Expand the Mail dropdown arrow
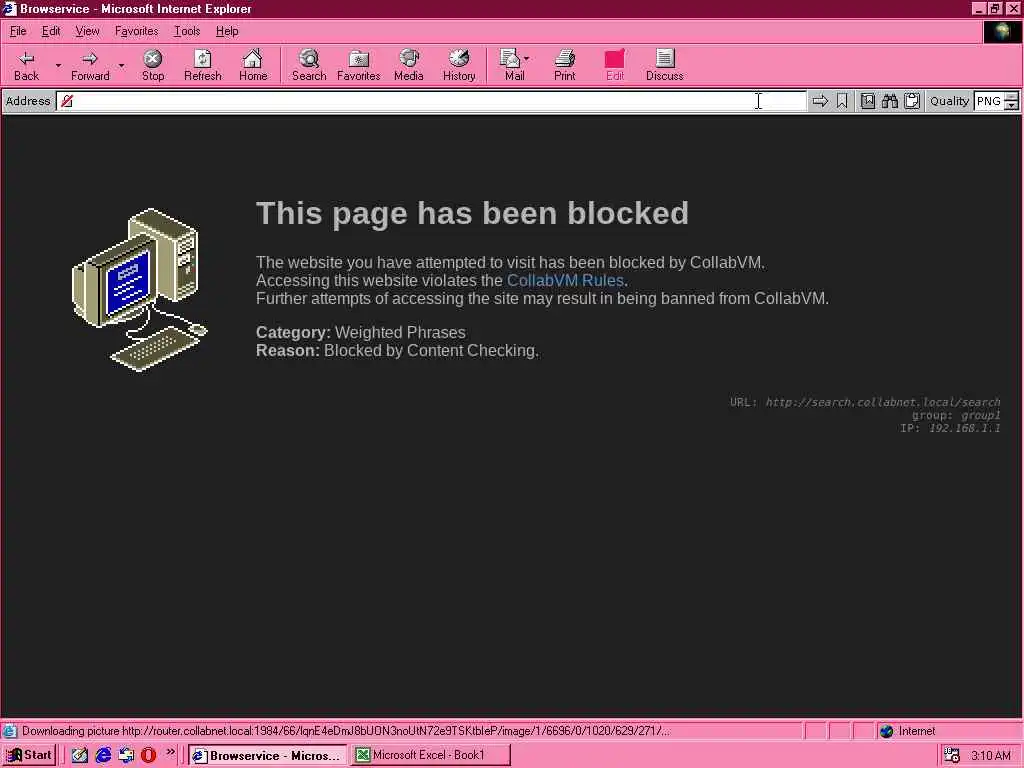1024x768 pixels. point(526,59)
